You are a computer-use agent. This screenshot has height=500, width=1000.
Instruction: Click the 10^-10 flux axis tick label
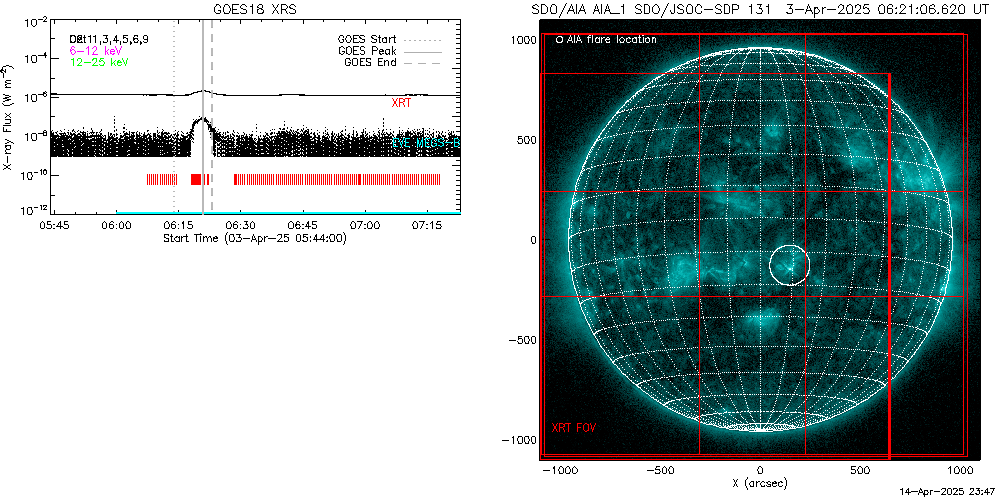34,175
